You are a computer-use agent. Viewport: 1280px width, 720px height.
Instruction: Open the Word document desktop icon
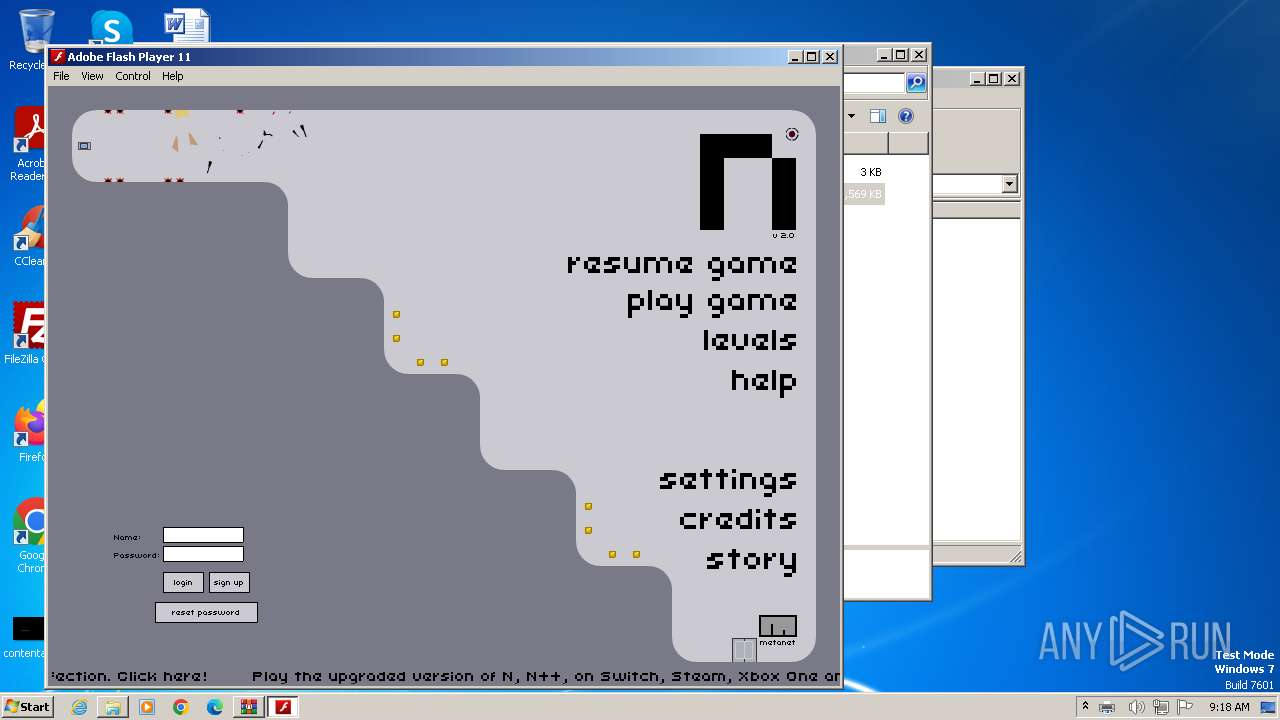[x=187, y=26]
